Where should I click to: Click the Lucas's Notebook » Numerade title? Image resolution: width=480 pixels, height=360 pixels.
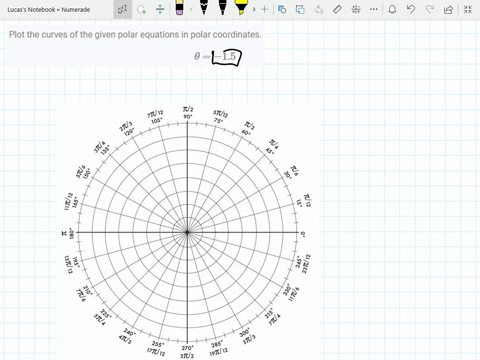coord(49,10)
